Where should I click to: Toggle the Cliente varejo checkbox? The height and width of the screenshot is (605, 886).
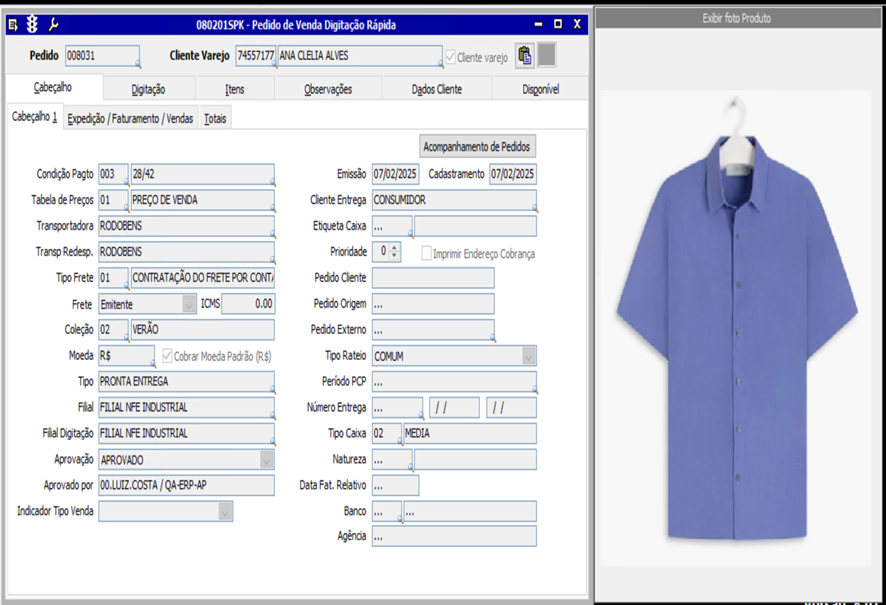click(451, 58)
